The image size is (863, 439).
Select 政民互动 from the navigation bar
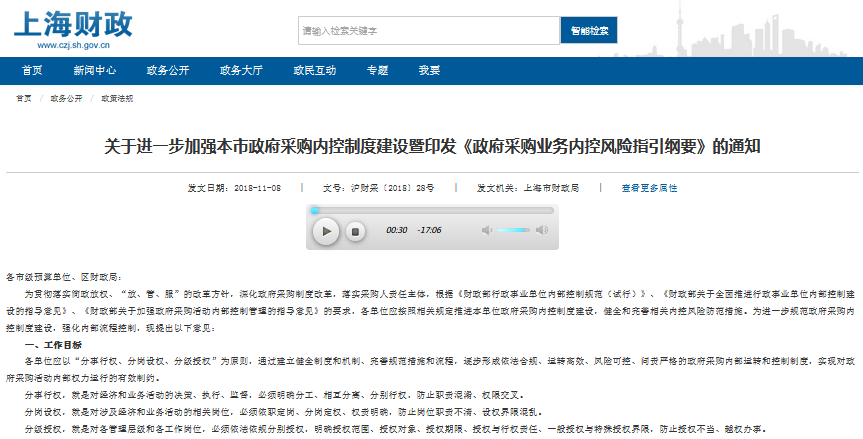(314, 70)
